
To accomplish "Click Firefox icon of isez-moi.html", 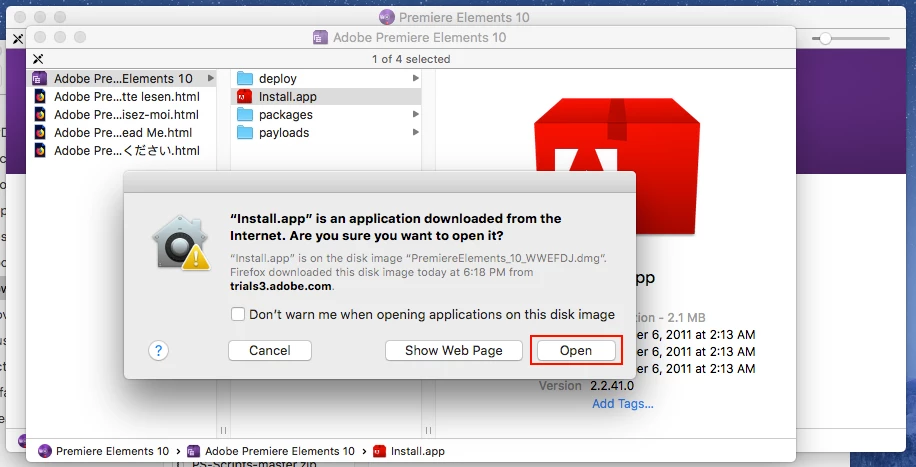I will pos(40,115).
